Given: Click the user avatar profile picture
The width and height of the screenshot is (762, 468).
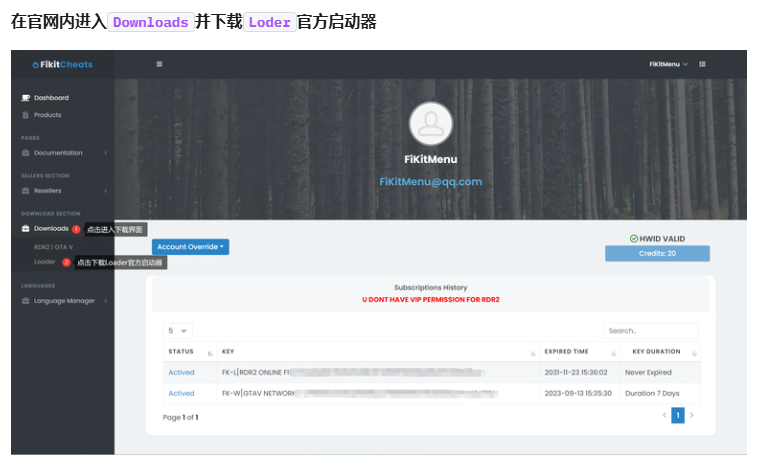Looking at the screenshot, I should coord(431,124).
